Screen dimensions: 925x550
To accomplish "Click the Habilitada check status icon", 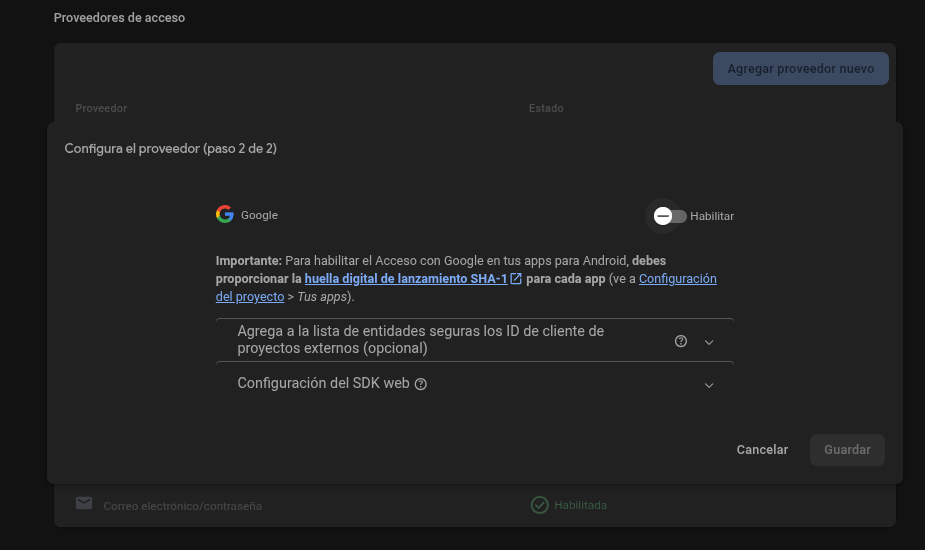I will pyautogui.click(x=539, y=505).
